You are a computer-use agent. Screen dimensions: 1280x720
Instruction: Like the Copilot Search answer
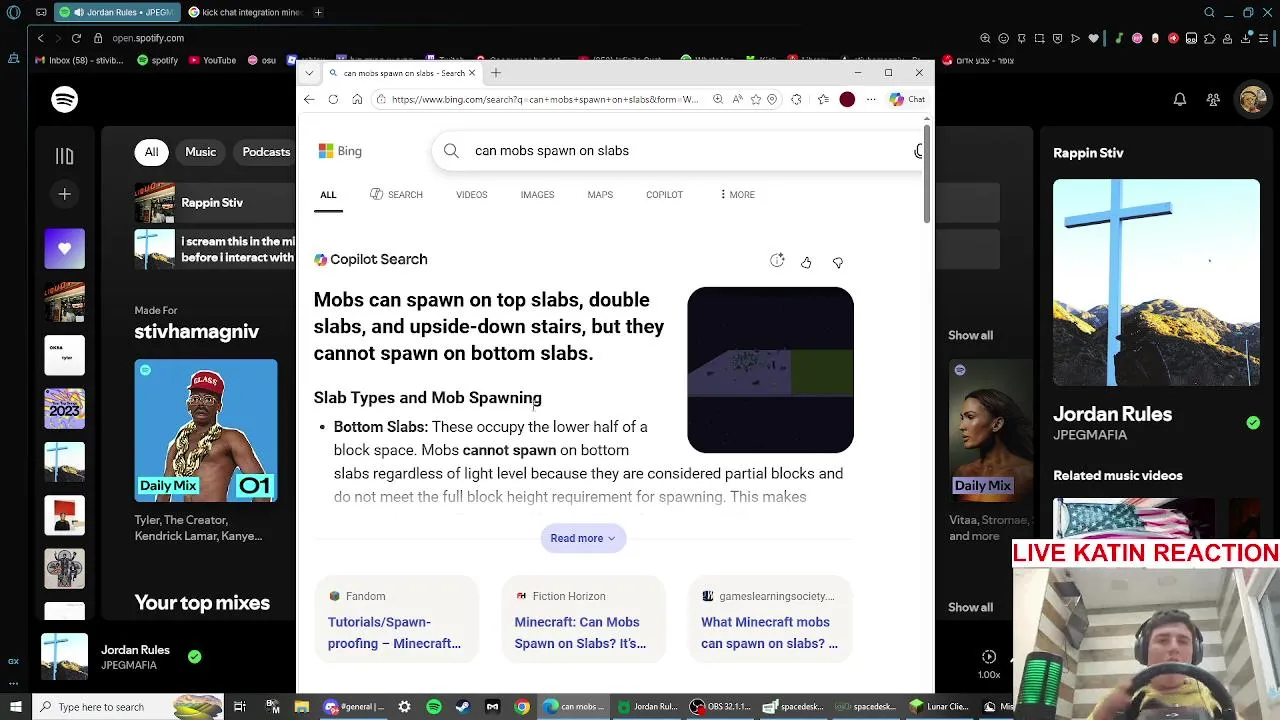(806, 262)
